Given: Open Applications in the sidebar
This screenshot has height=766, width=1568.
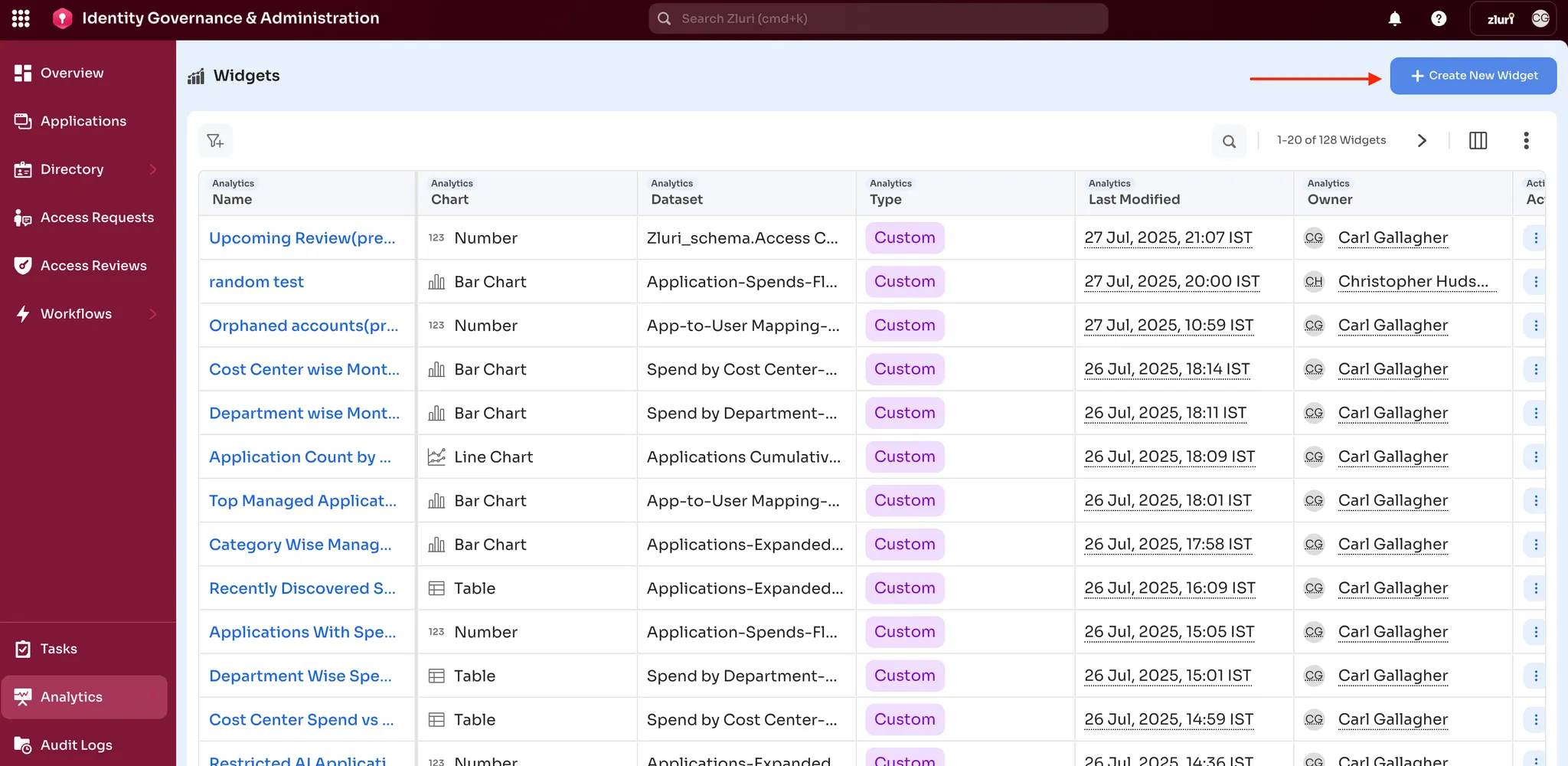Looking at the screenshot, I should 84,122.
